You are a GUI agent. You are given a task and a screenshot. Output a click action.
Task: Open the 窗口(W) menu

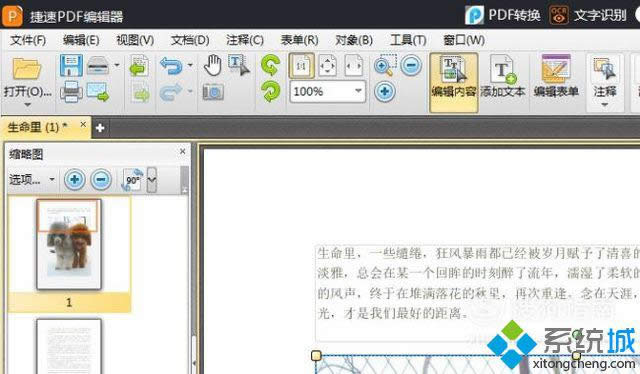[464, 40]
